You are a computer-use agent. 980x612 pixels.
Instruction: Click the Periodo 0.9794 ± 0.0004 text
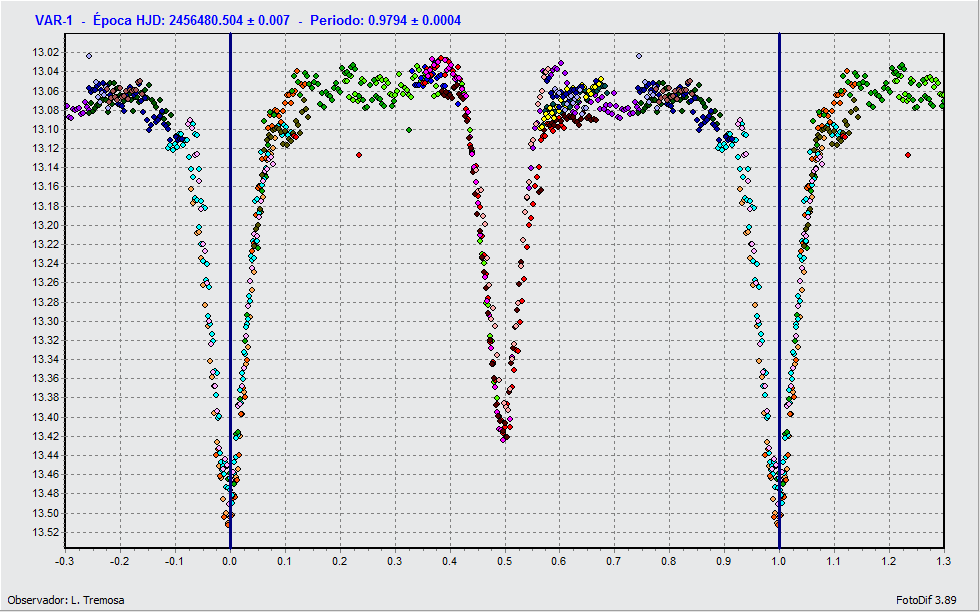[x=386, y=20]
